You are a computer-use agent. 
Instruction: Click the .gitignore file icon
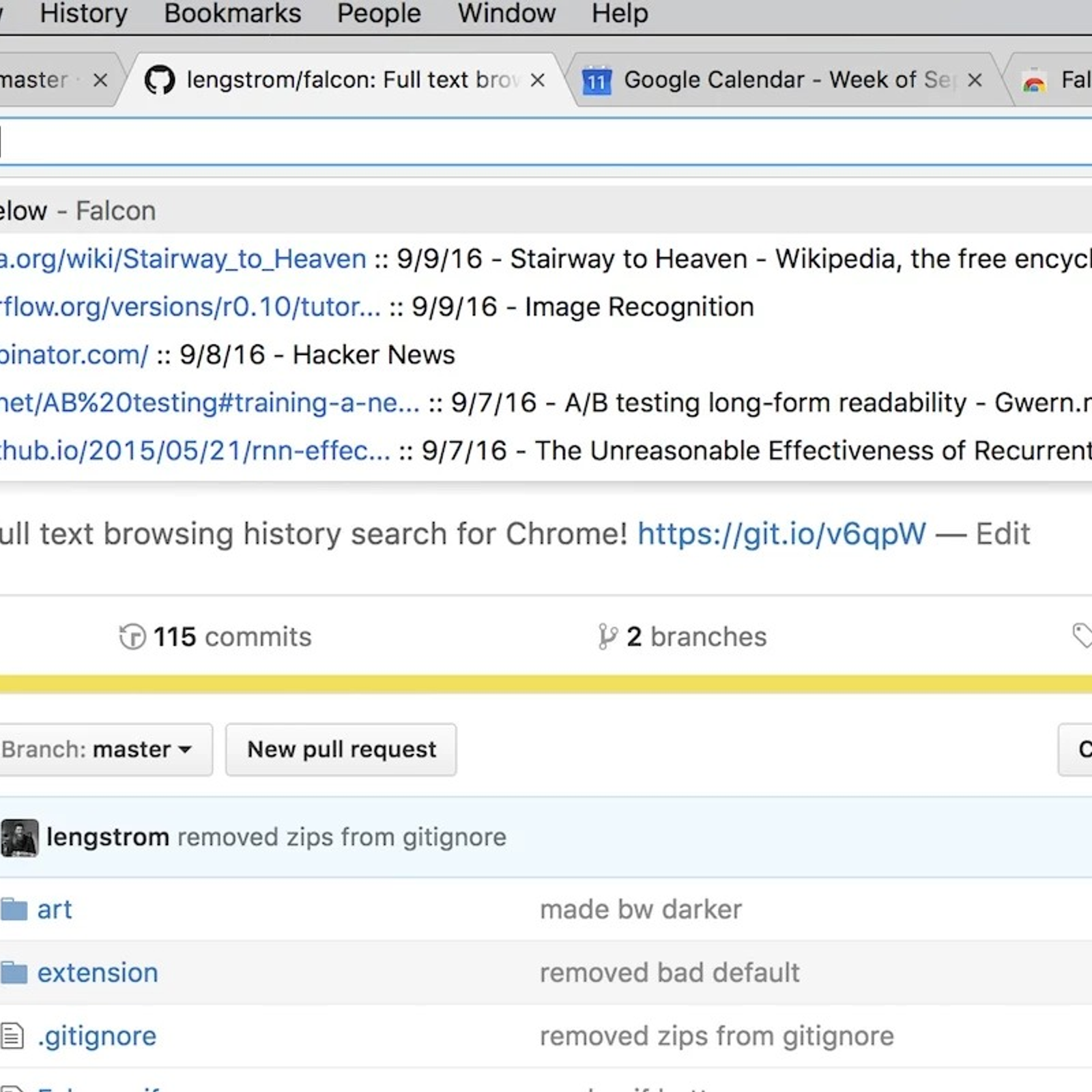click(x=12, y=1035)
